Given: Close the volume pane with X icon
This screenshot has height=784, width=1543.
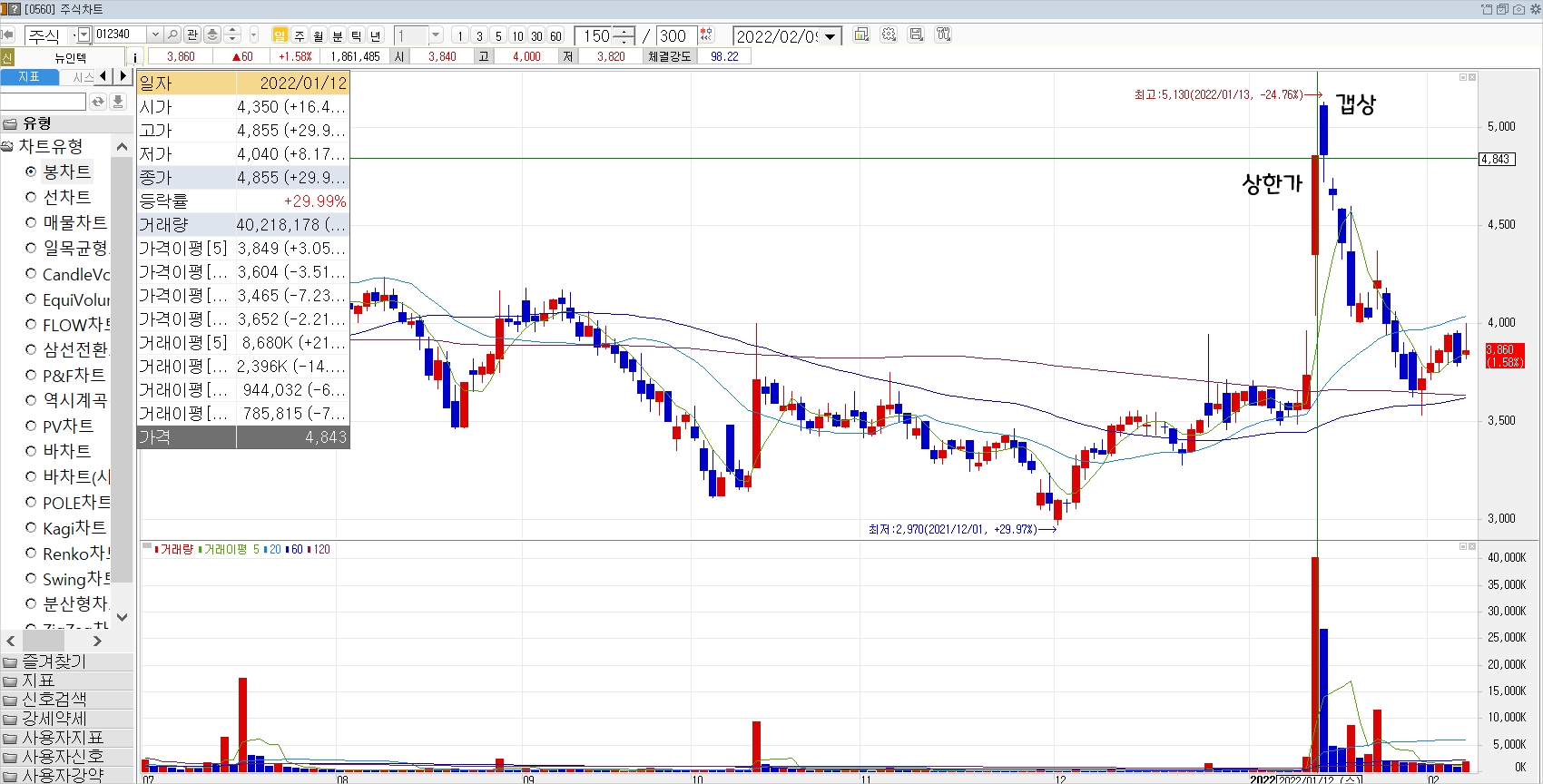Looking at the screenshot, I should click(1472, 546).
